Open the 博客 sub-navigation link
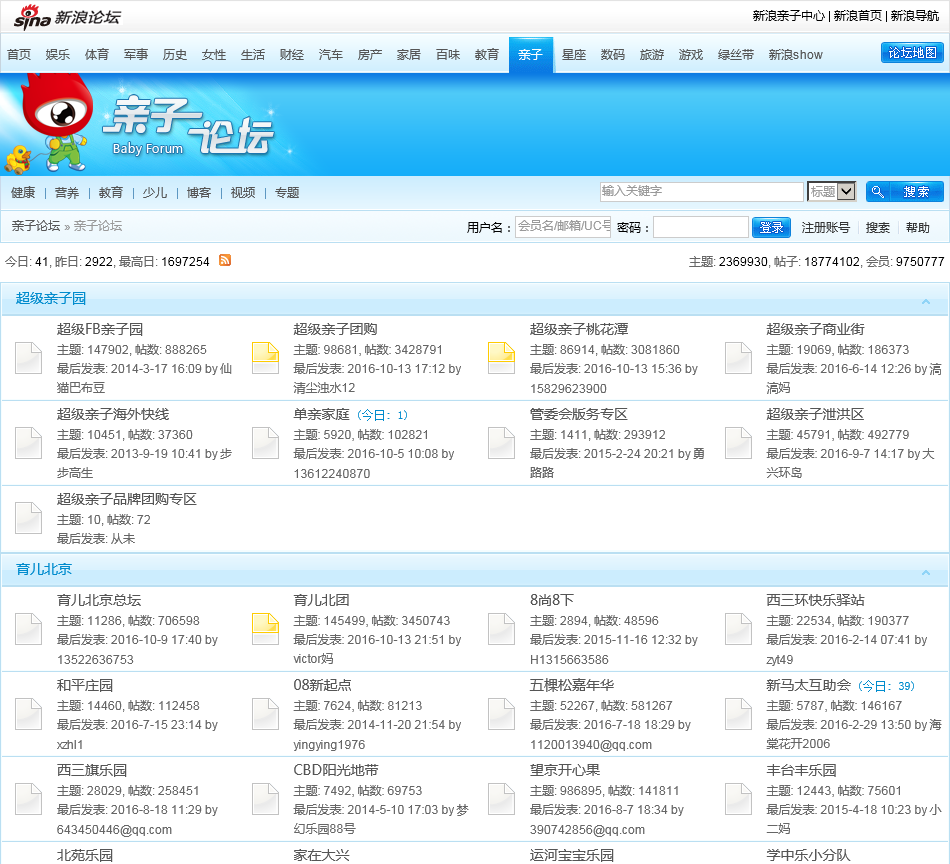950x864 pixels. tap(199, 193)
